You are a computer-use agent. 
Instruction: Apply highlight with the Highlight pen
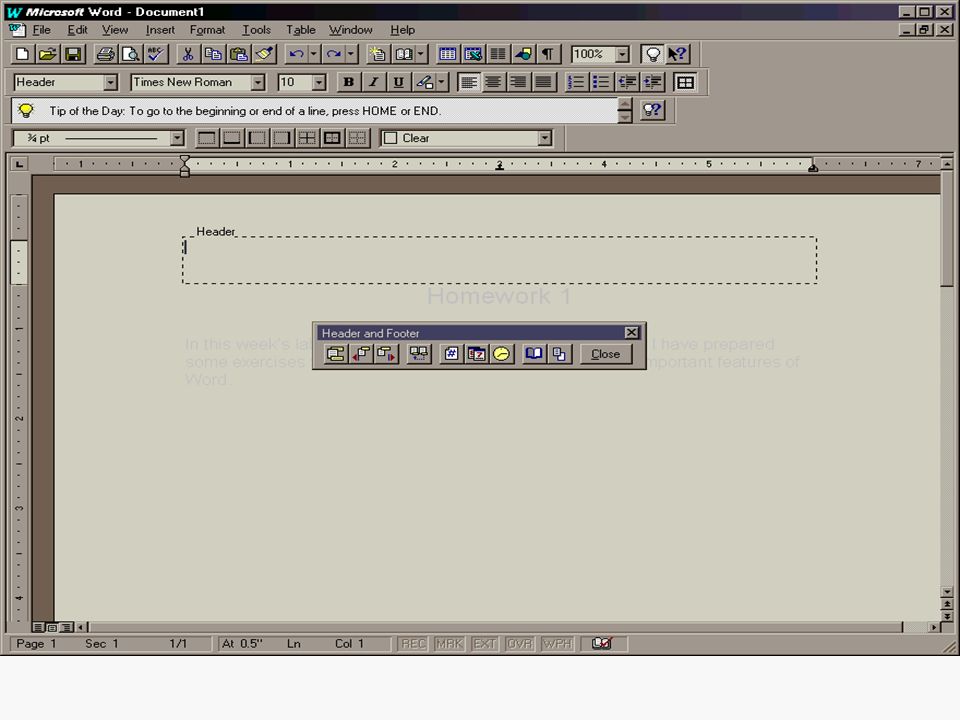tap(424, 82)
